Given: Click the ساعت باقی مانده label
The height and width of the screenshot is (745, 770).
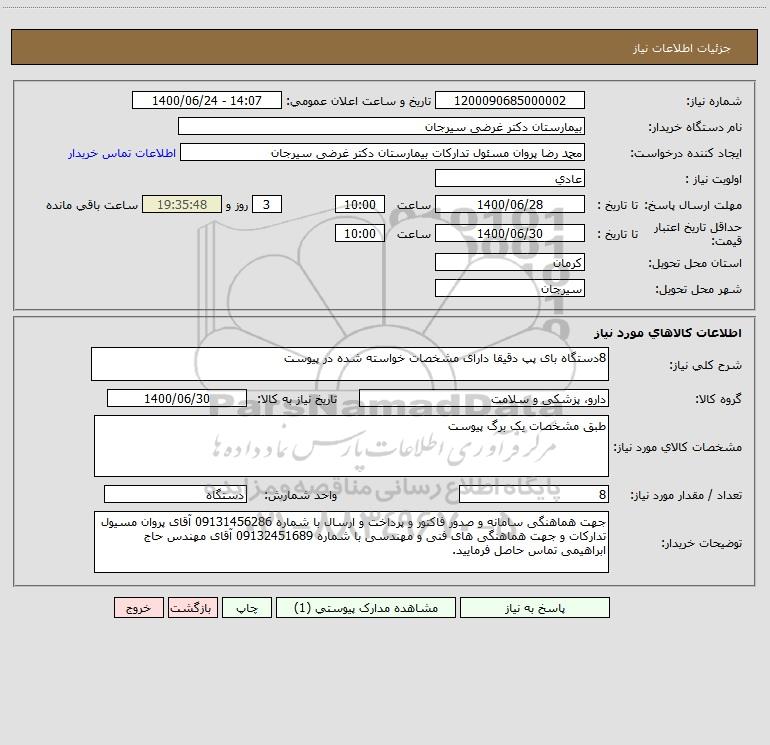Looking at the screenshot, I should [x=92, y=205].
